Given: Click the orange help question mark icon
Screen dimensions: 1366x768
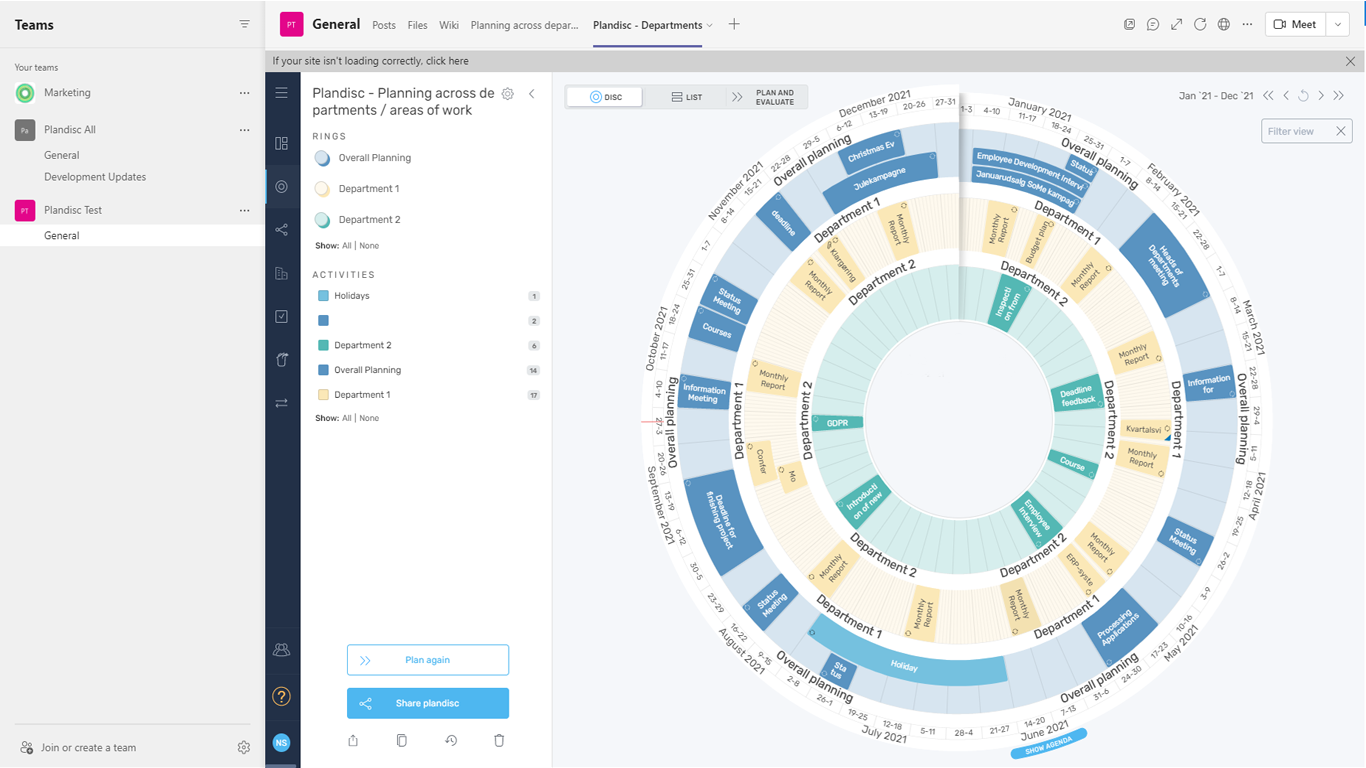Looking at the screenshot, I should pos(282,697).
